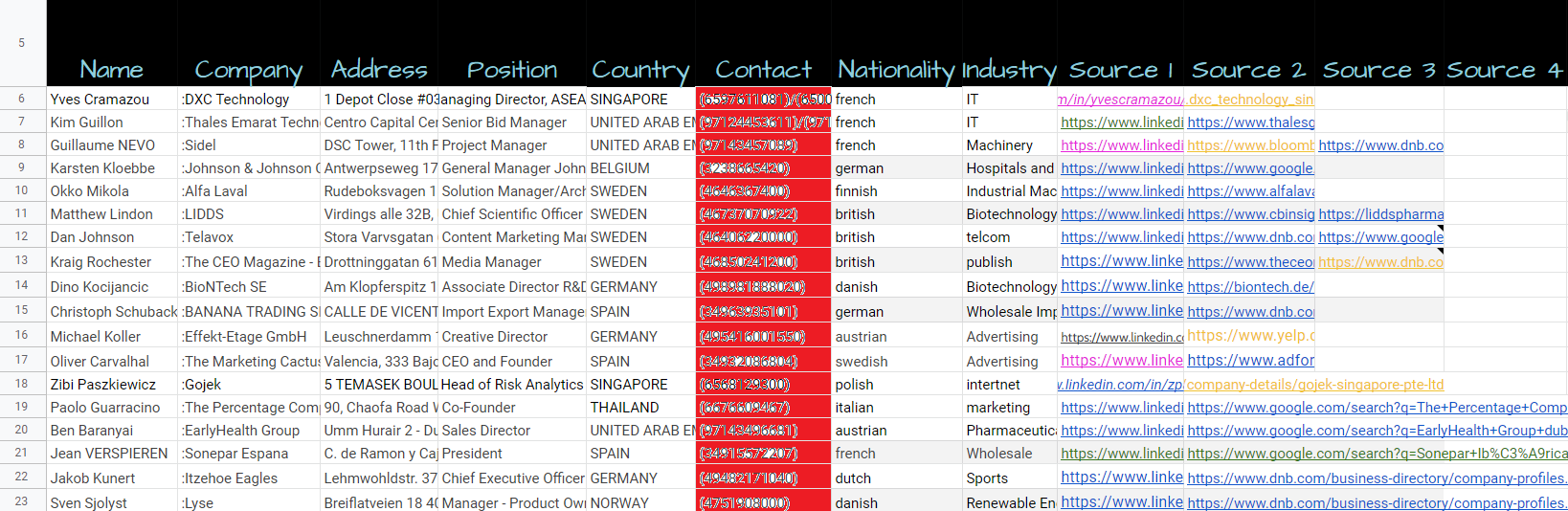The height and width of the screenshot is (511, 1568).
Task: Click the Sven Sjolyst name cell
Action: tap(112, 501)
